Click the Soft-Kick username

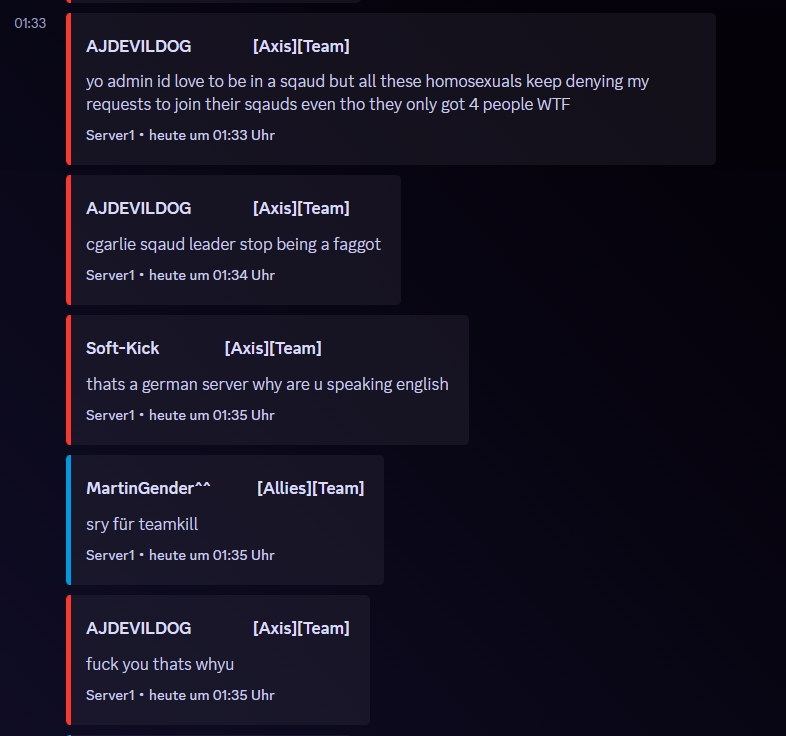point(122,348)
